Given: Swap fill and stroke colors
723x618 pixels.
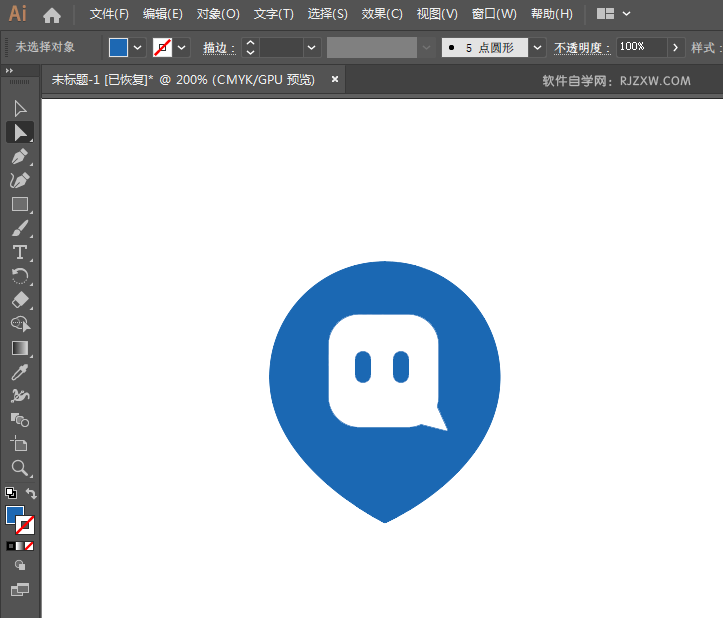Looking at the screenshot, I should (32, 494).
